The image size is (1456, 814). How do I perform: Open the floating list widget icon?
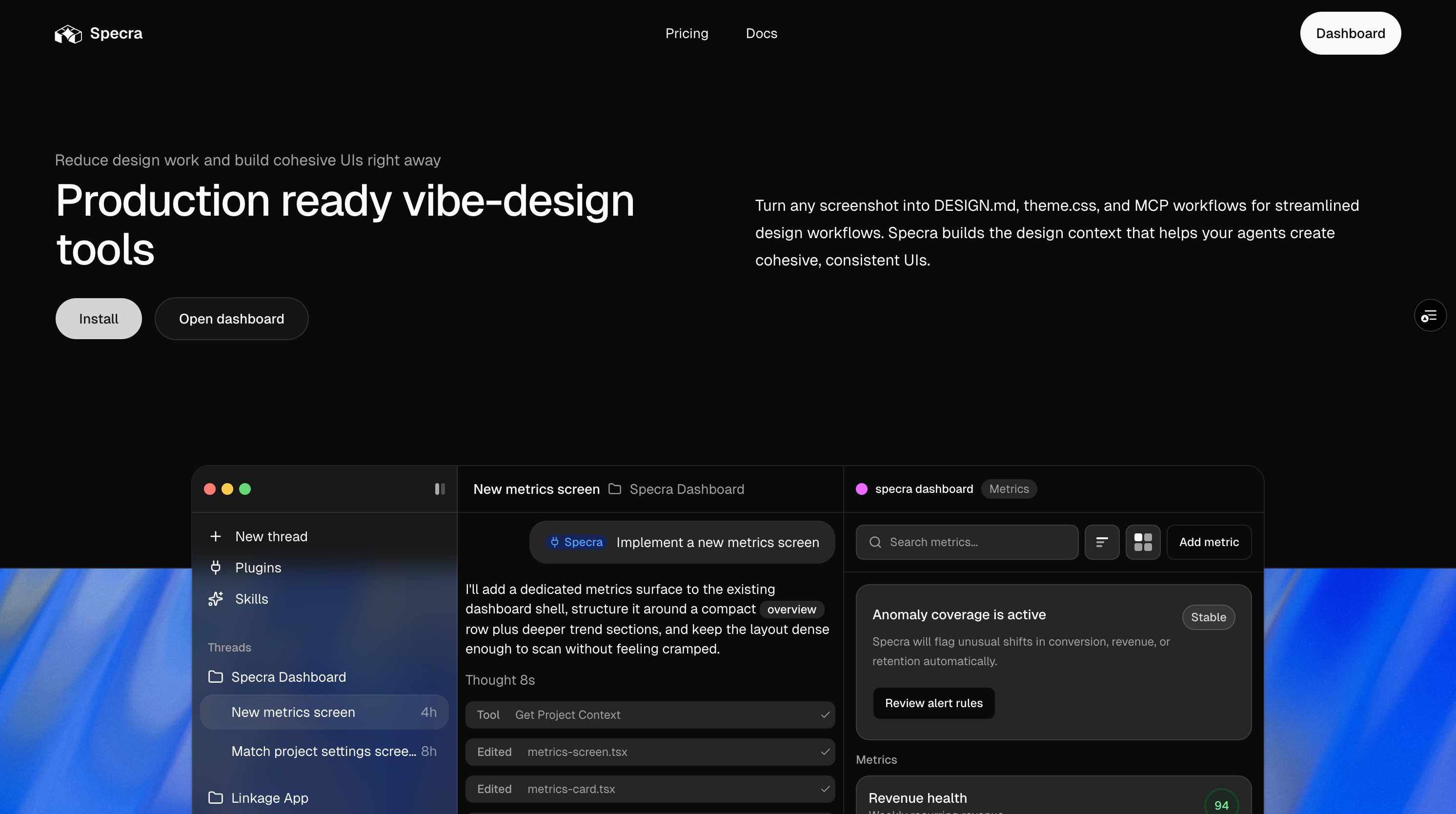pos(1430,315)
